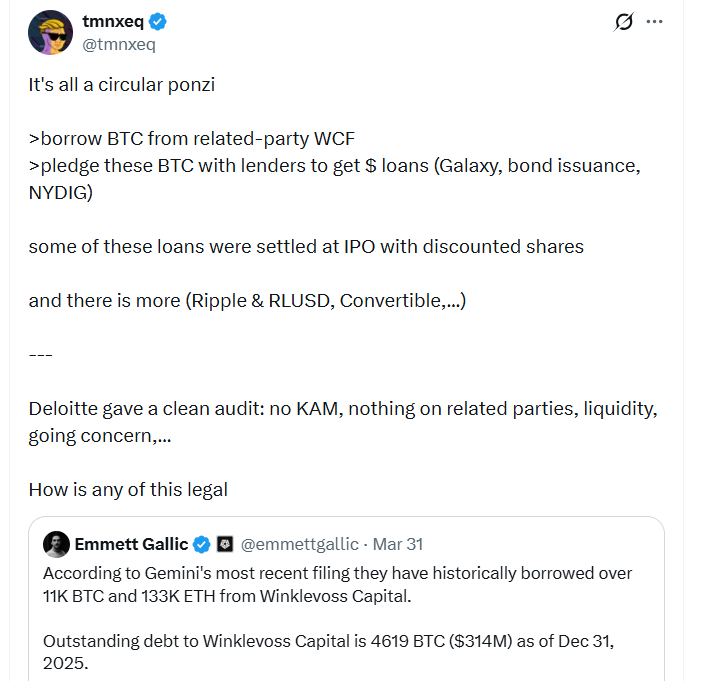Open the three-dot more options menu

655,22
